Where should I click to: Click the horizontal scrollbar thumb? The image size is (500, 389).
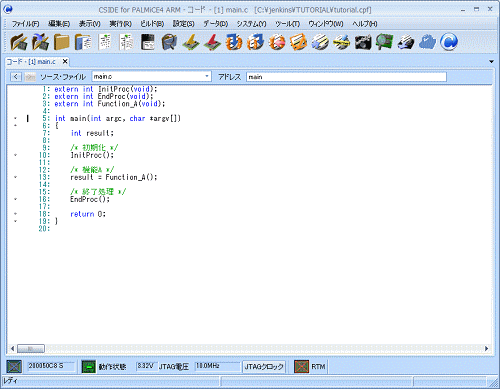click(x=31, y=349)
